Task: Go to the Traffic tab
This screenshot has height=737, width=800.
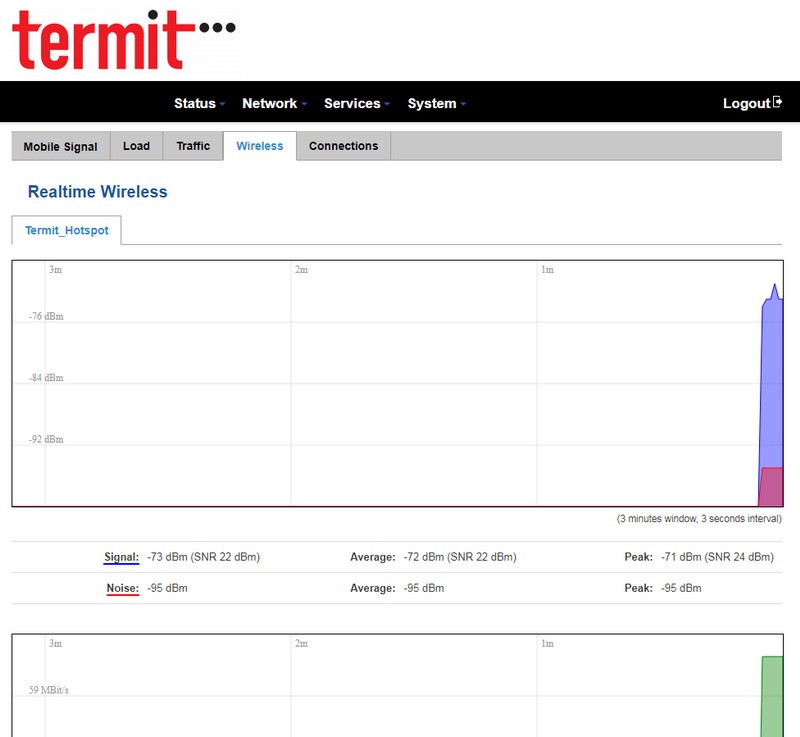Action: pos(193,146)
